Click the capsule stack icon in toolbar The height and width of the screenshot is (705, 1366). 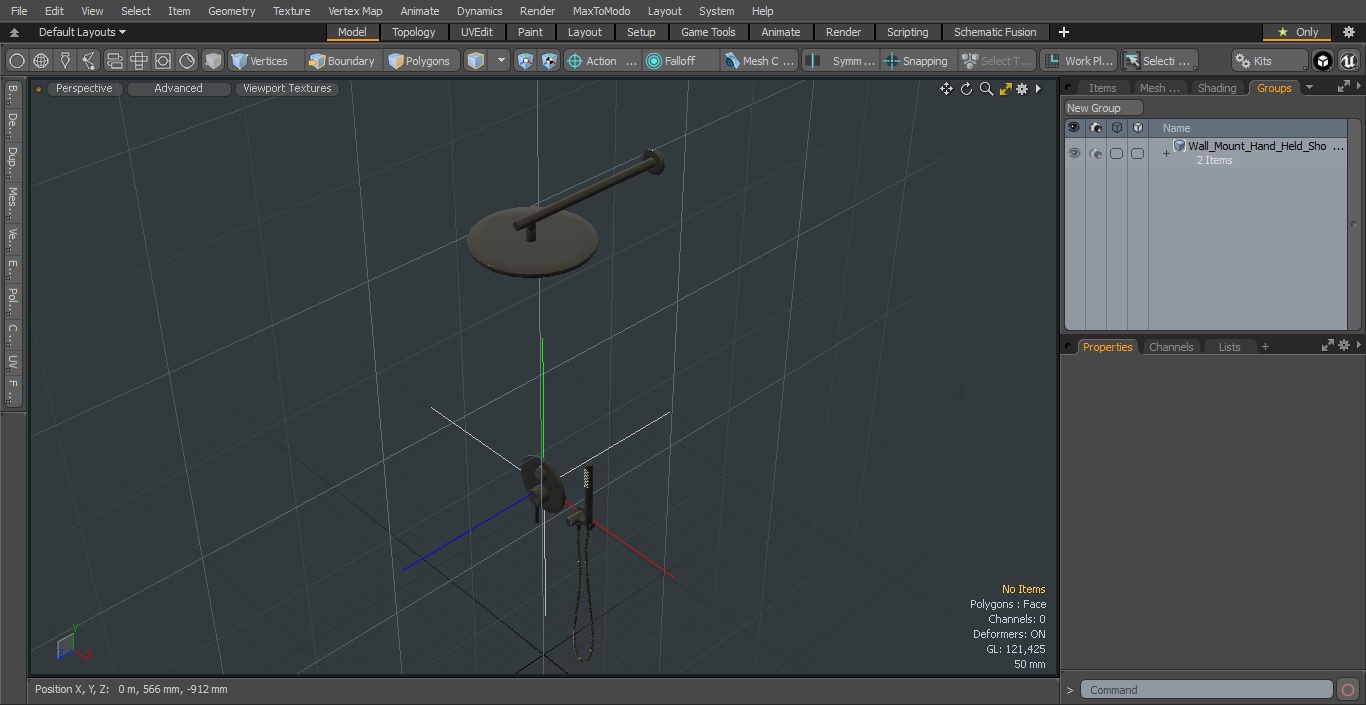point(114,61)
